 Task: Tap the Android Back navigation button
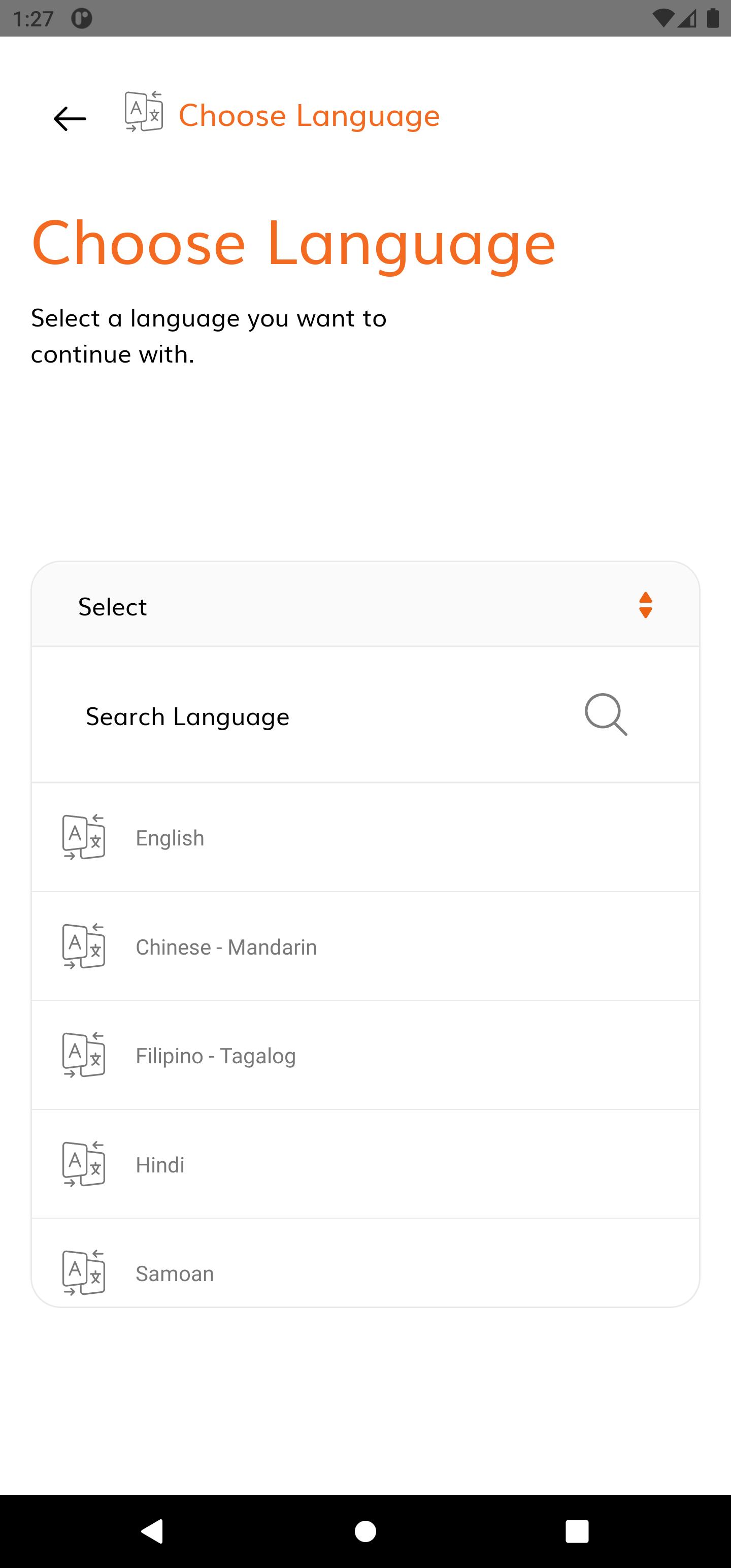tap(152, 1531)
